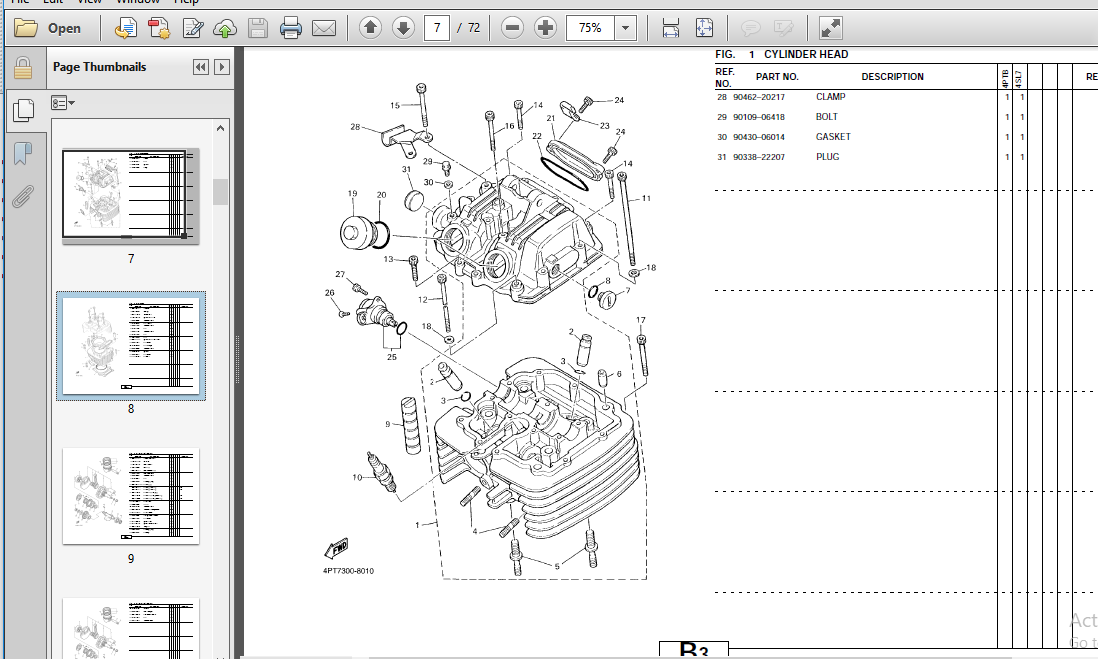Click part number 90462-20217
The width and height of the screenshot is (1098, 659).
tap(759, 97)
